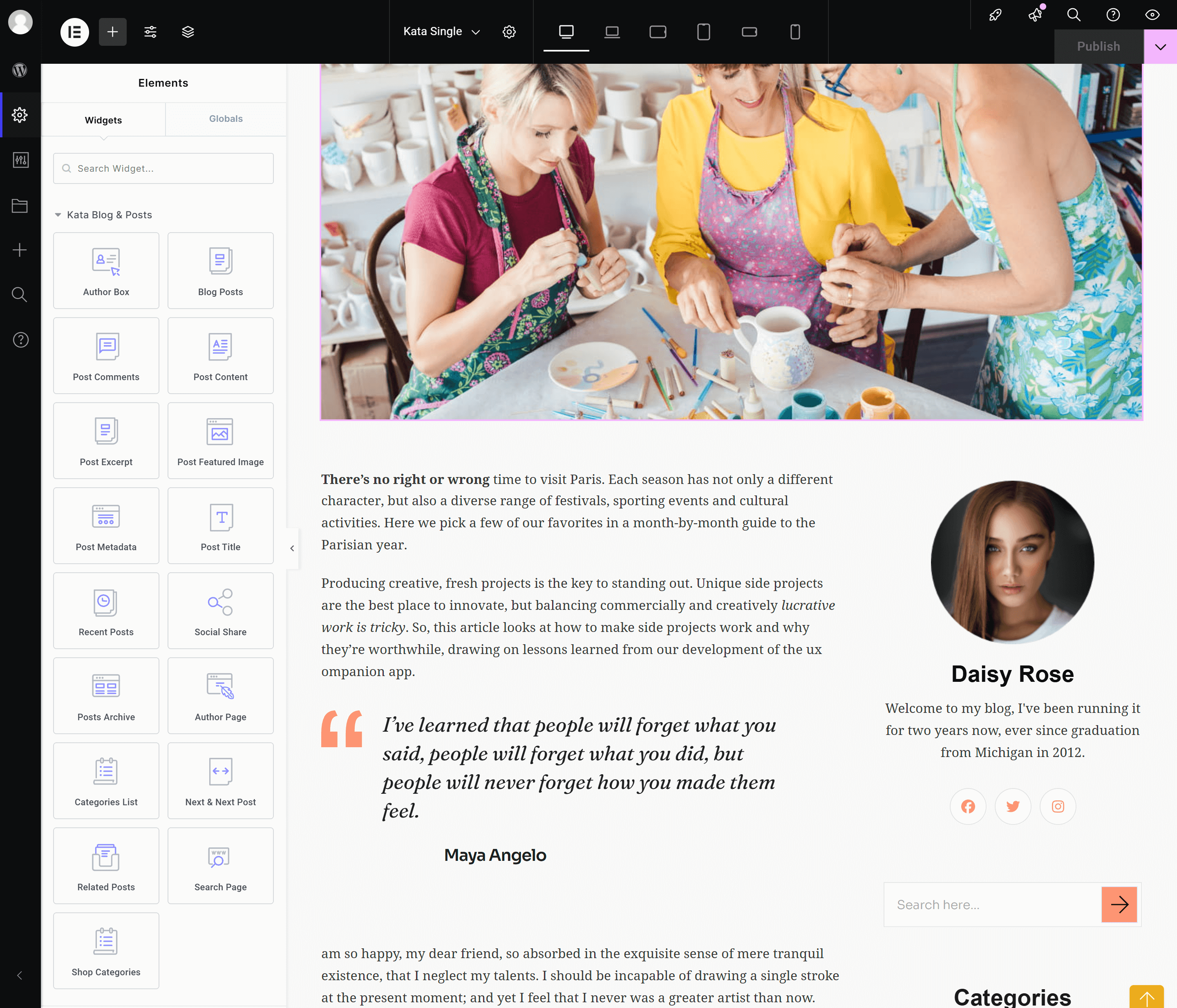Toggle preview mode with the eye icon
Screen dimensions: 1177x1008
1152,15
